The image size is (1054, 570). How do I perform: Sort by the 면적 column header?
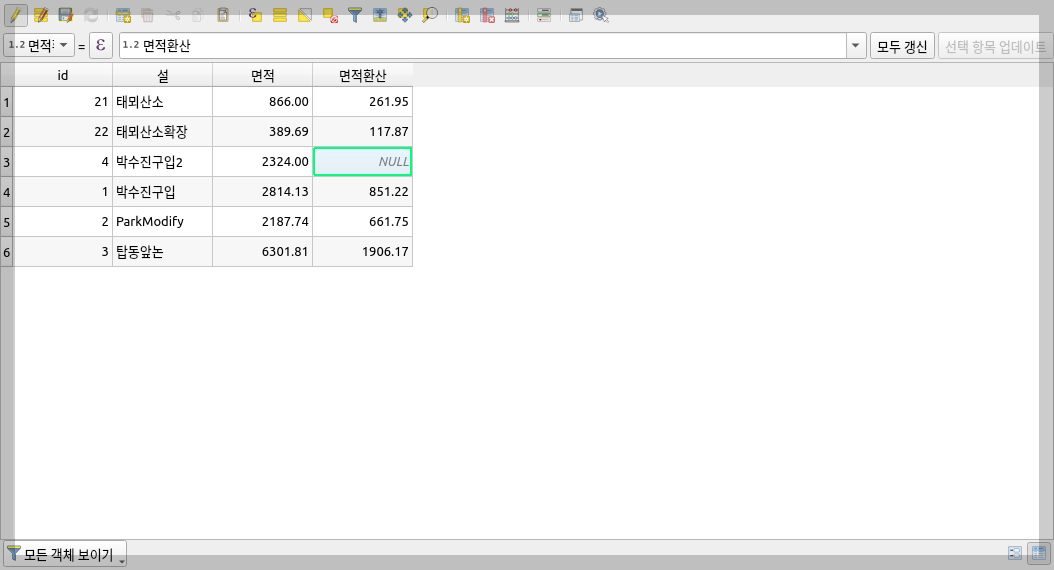coord(263,75)
